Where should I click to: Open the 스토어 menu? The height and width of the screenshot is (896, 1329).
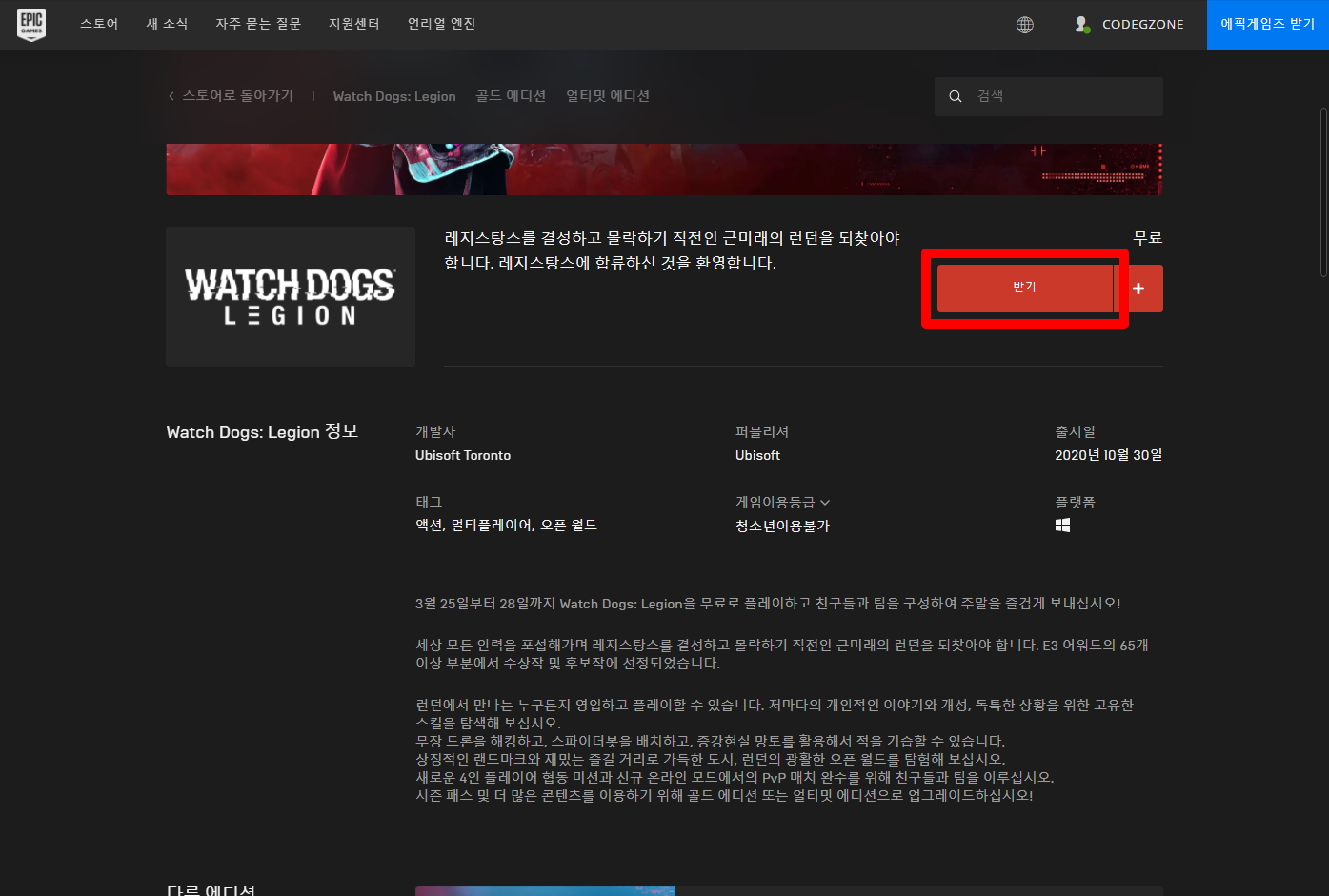99,24
